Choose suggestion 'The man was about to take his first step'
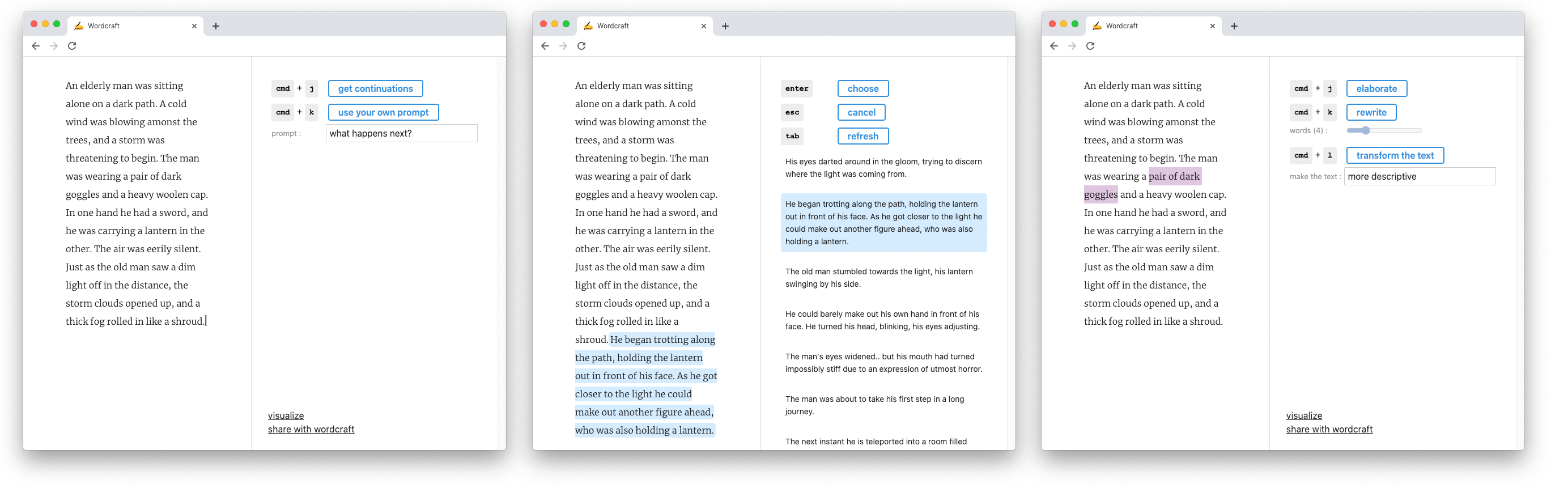This screenshot has width=1568, height=488. (x=884, y=406)
